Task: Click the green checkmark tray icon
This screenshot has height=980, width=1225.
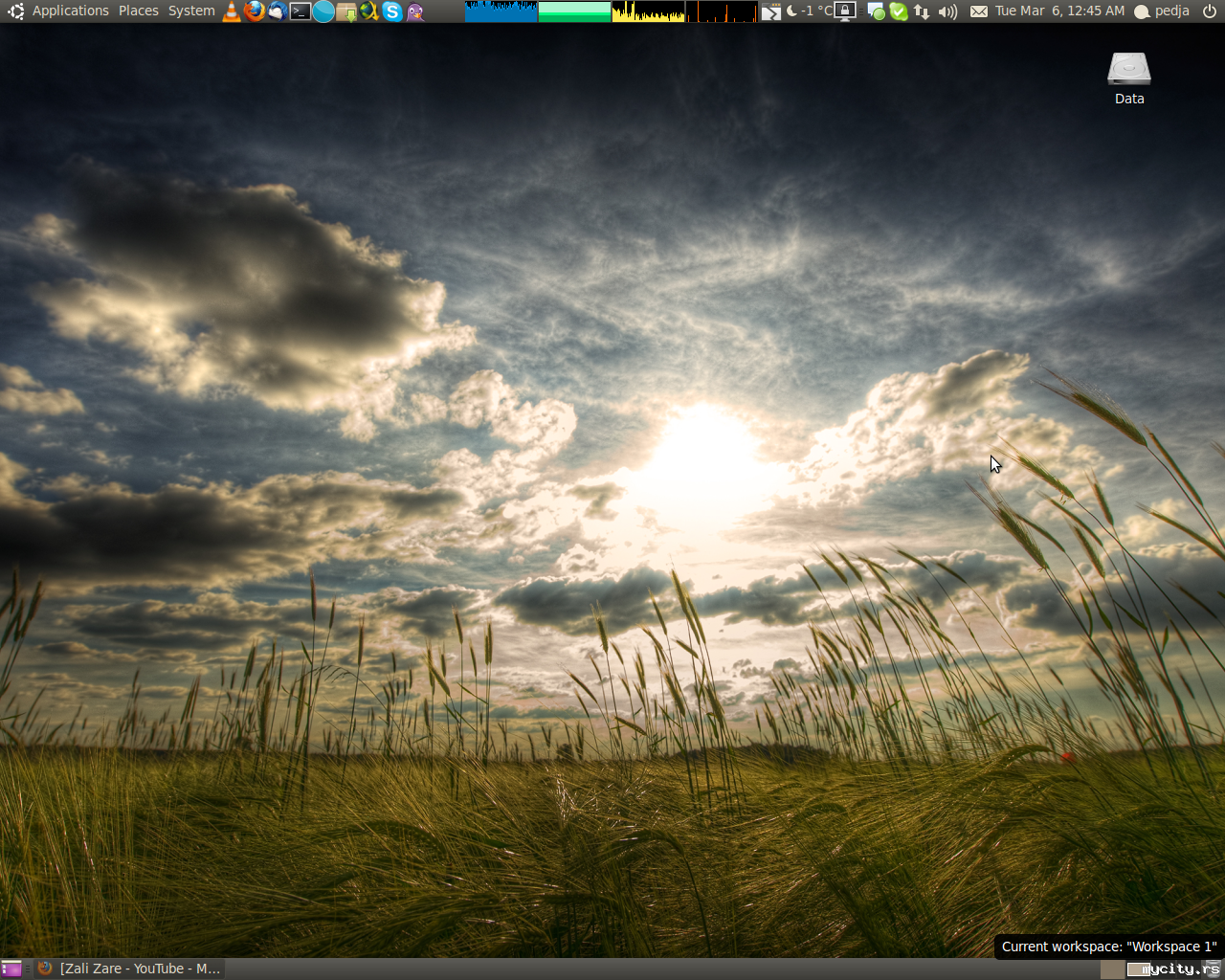Action: (x=899, y=11)
